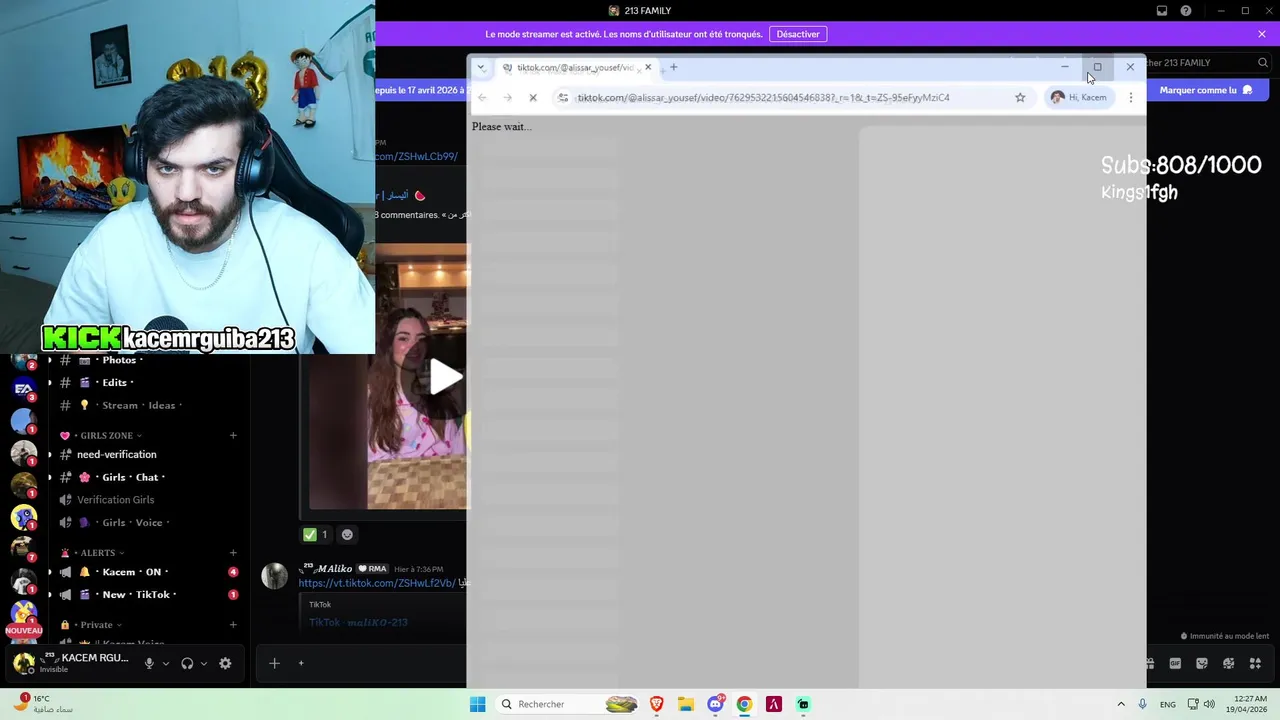
Task: Bookmark this page with star icon
Action: point(1020,97)
